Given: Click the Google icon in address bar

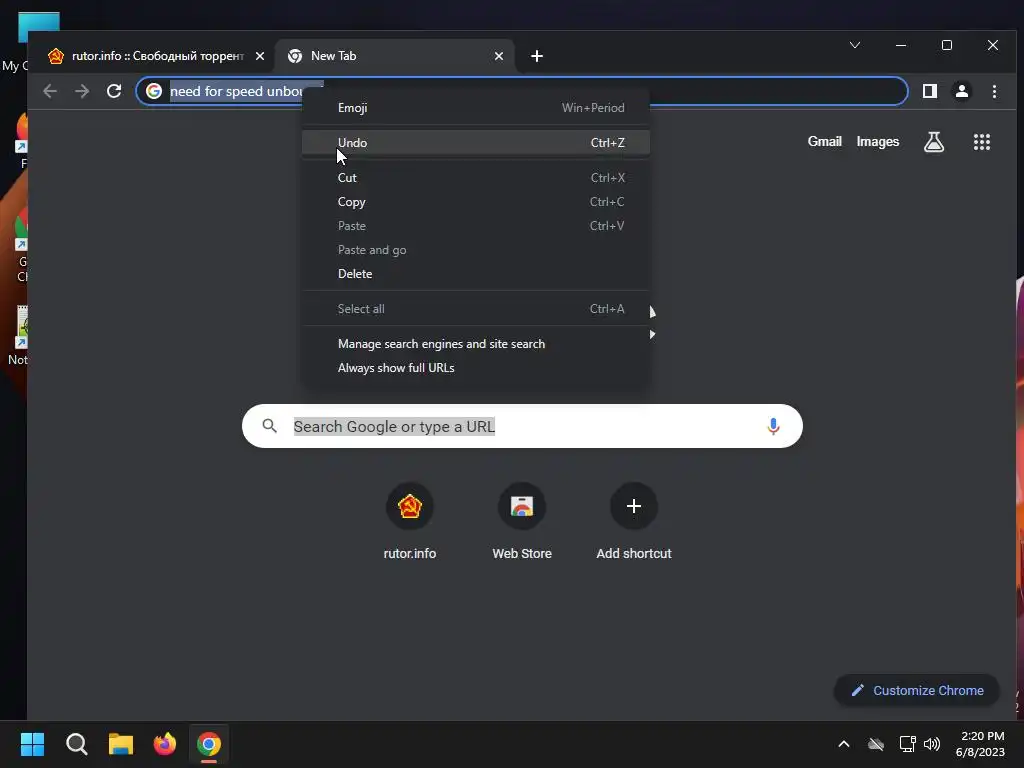Looking at the screenshot, I should point(153,91).
